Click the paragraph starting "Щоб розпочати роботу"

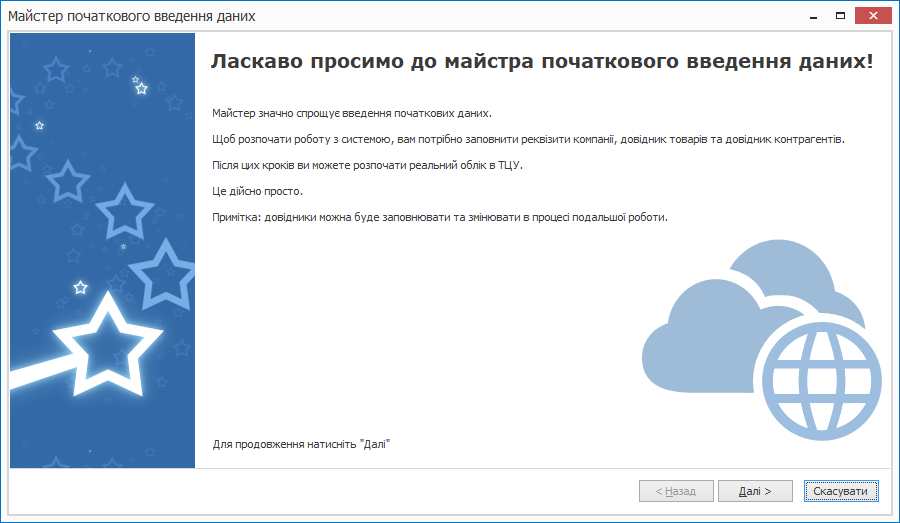click(528, 139)
